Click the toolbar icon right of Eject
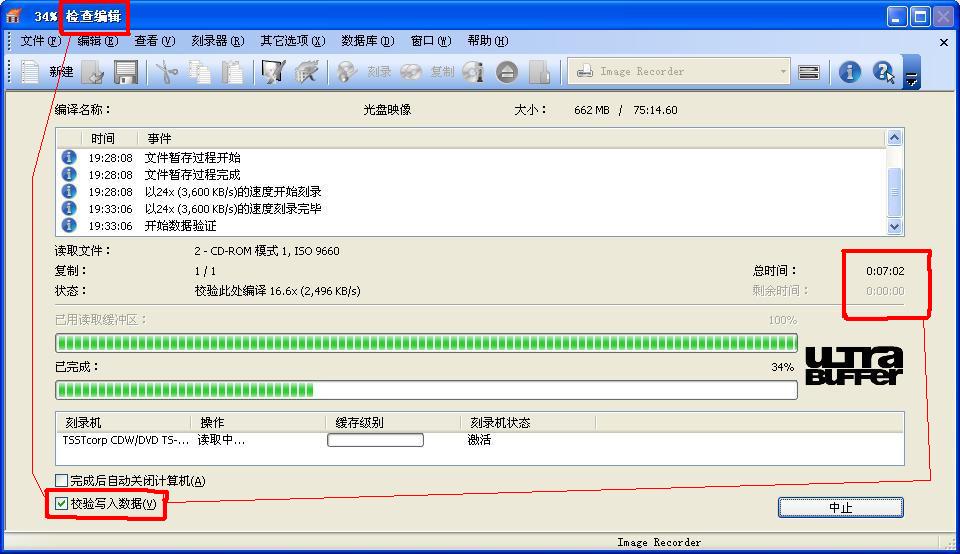960x554 pixels. tap(539, 72)
